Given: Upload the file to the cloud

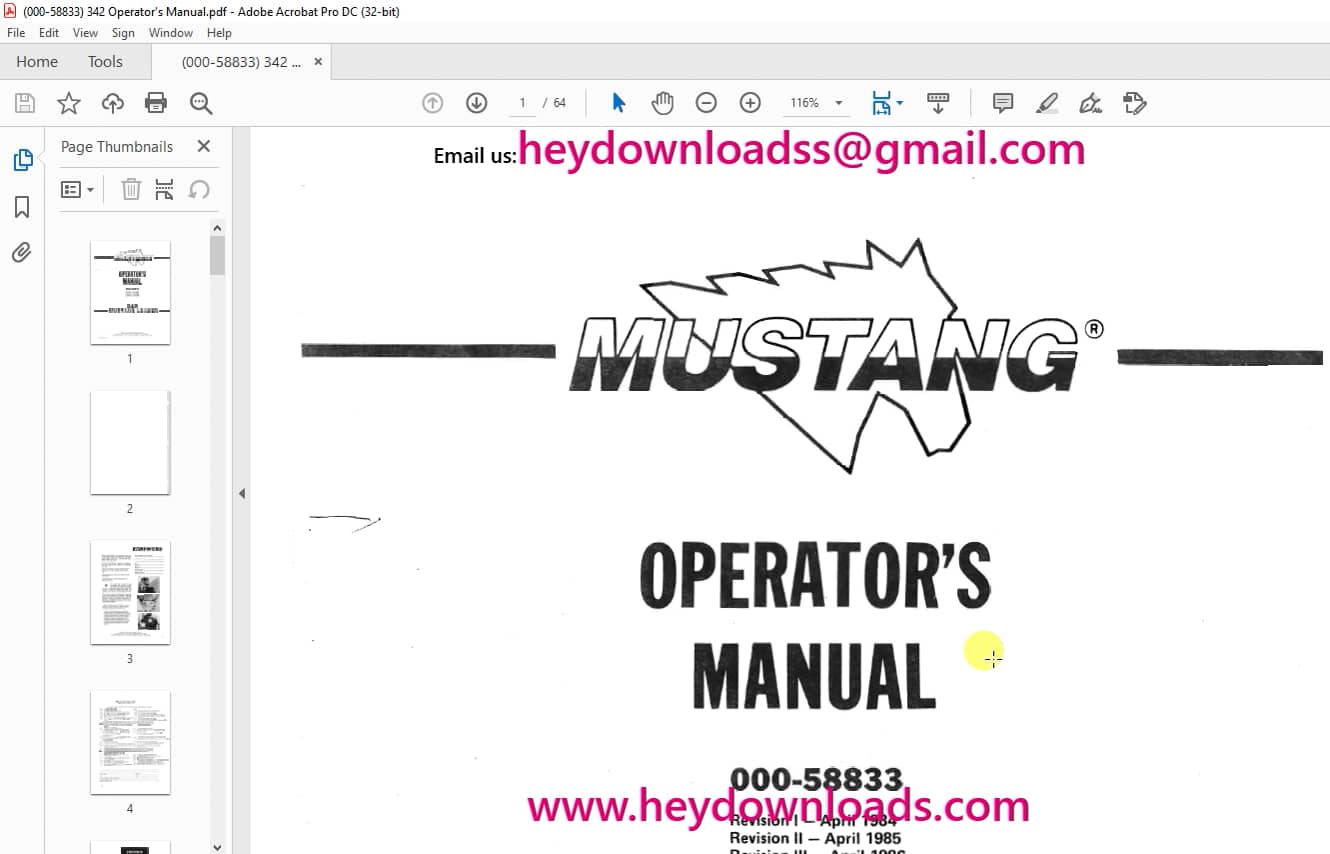Looking at the screenshot, I should coord(113,103).
